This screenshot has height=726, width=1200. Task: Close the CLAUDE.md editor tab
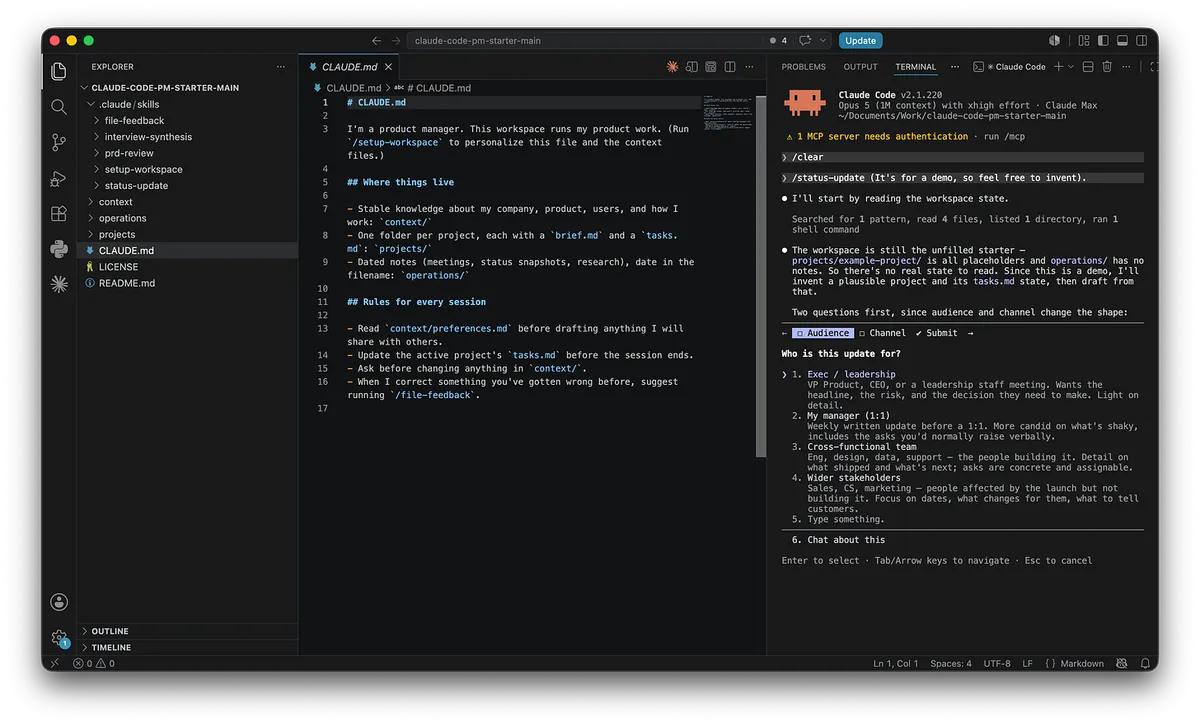(x=390, y=67)
